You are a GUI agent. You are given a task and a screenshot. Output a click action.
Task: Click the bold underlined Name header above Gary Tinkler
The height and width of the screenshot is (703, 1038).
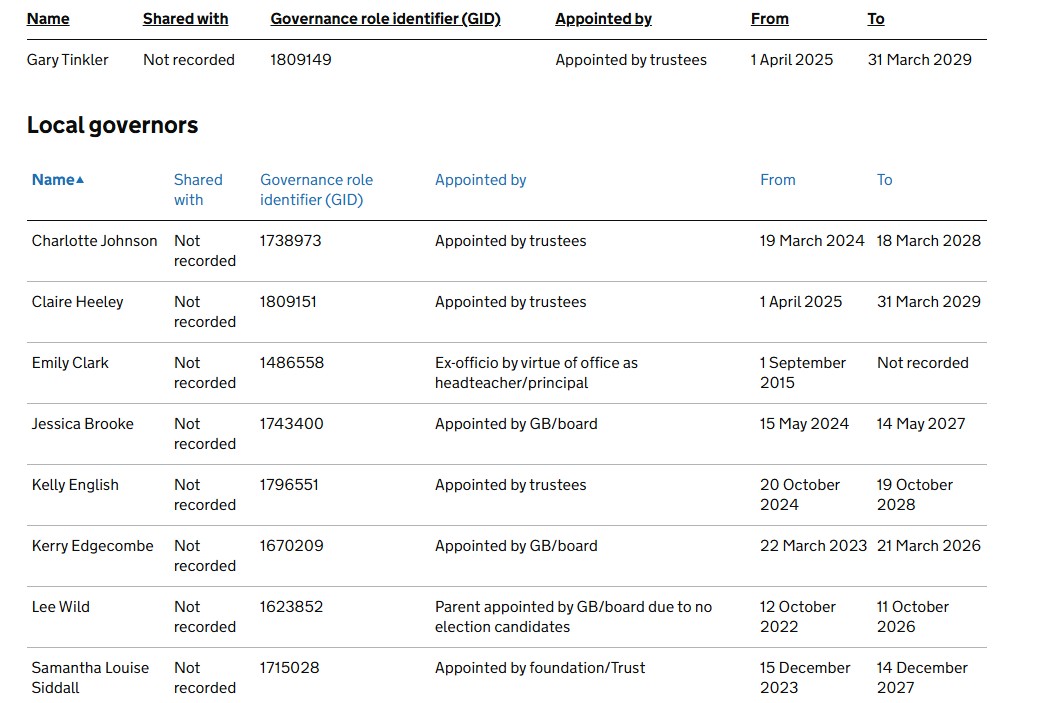48,19
